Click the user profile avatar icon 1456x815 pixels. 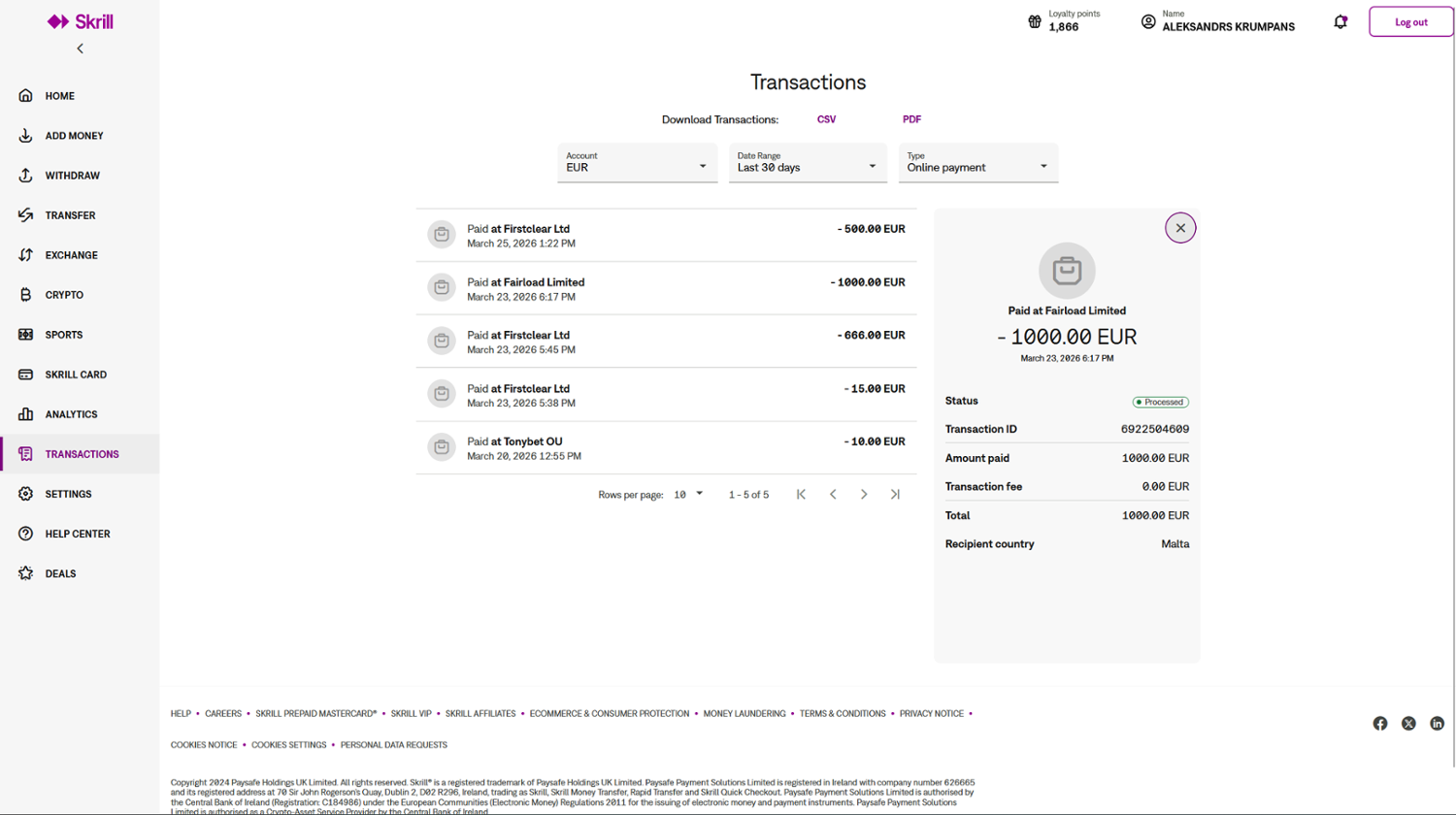[1148, 21]
